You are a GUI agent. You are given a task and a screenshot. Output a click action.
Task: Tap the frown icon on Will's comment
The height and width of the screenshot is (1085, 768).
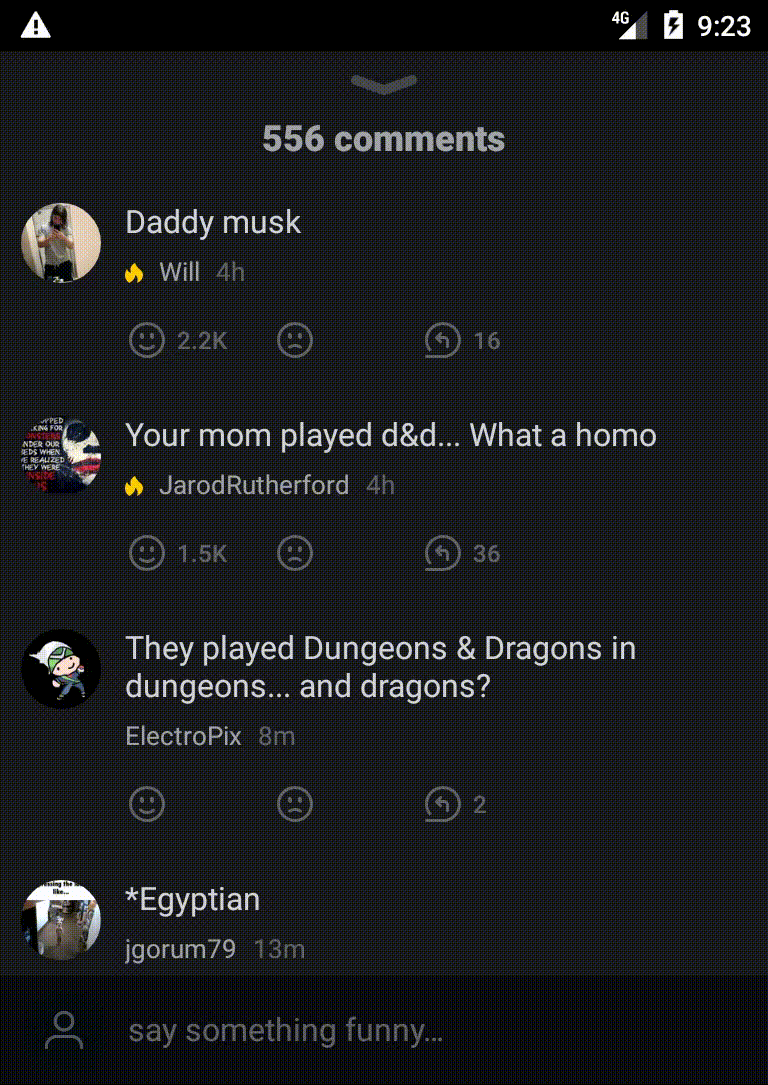295,340
